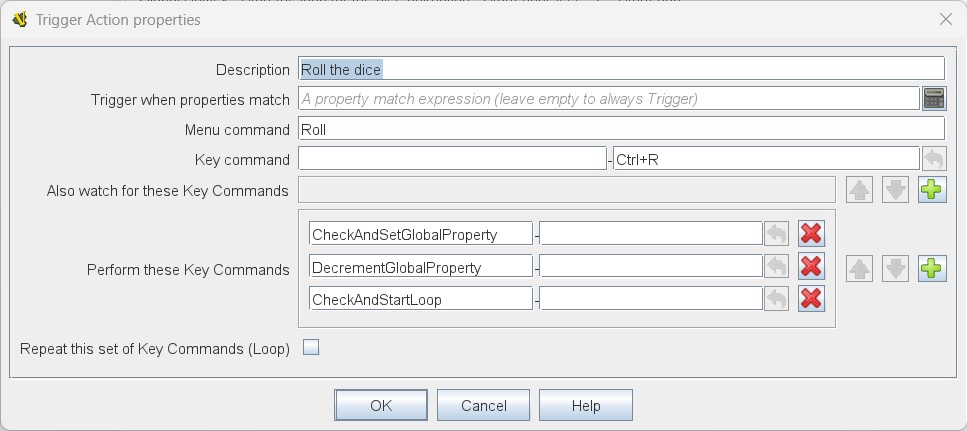
Task: Open the expression builder calculator icon
Action: 934,99
